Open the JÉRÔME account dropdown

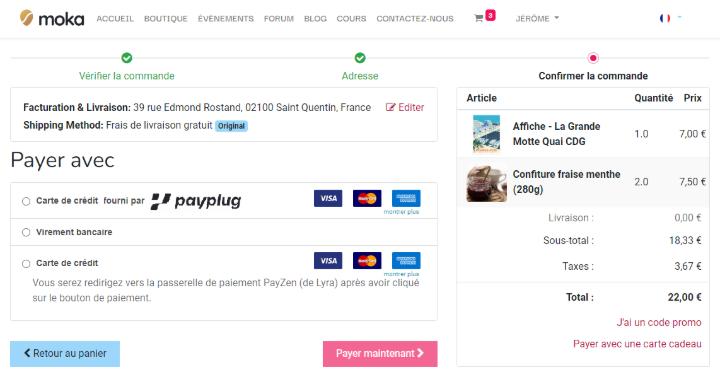coord(537,18)
